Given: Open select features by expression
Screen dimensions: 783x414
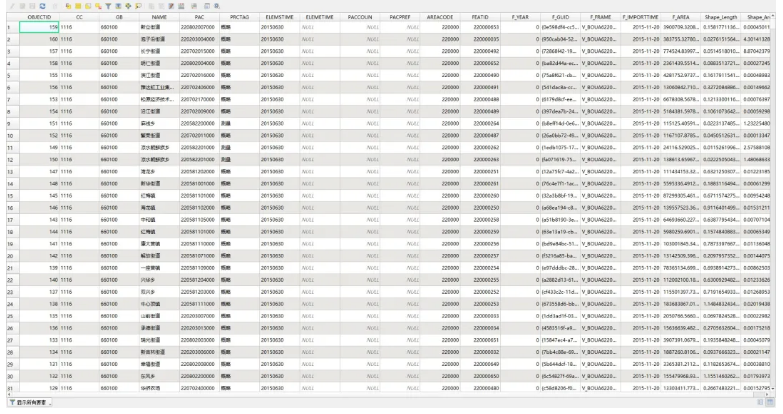Looking at the screenshot, I should [x=68, y=6].
